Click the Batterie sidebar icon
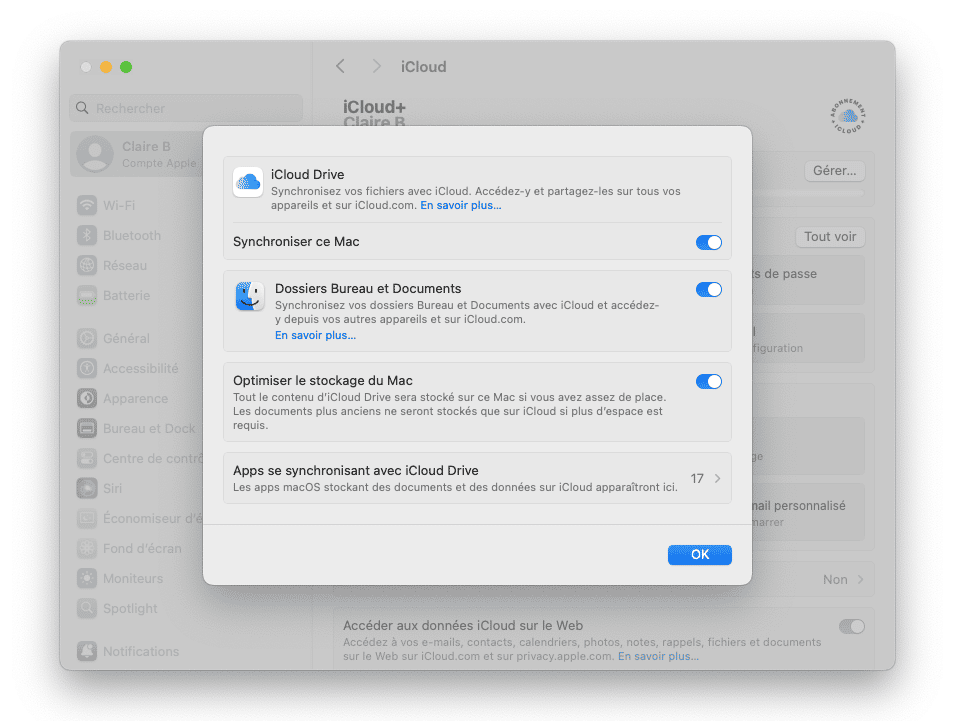Screen dimensions: 958x721 87,295
